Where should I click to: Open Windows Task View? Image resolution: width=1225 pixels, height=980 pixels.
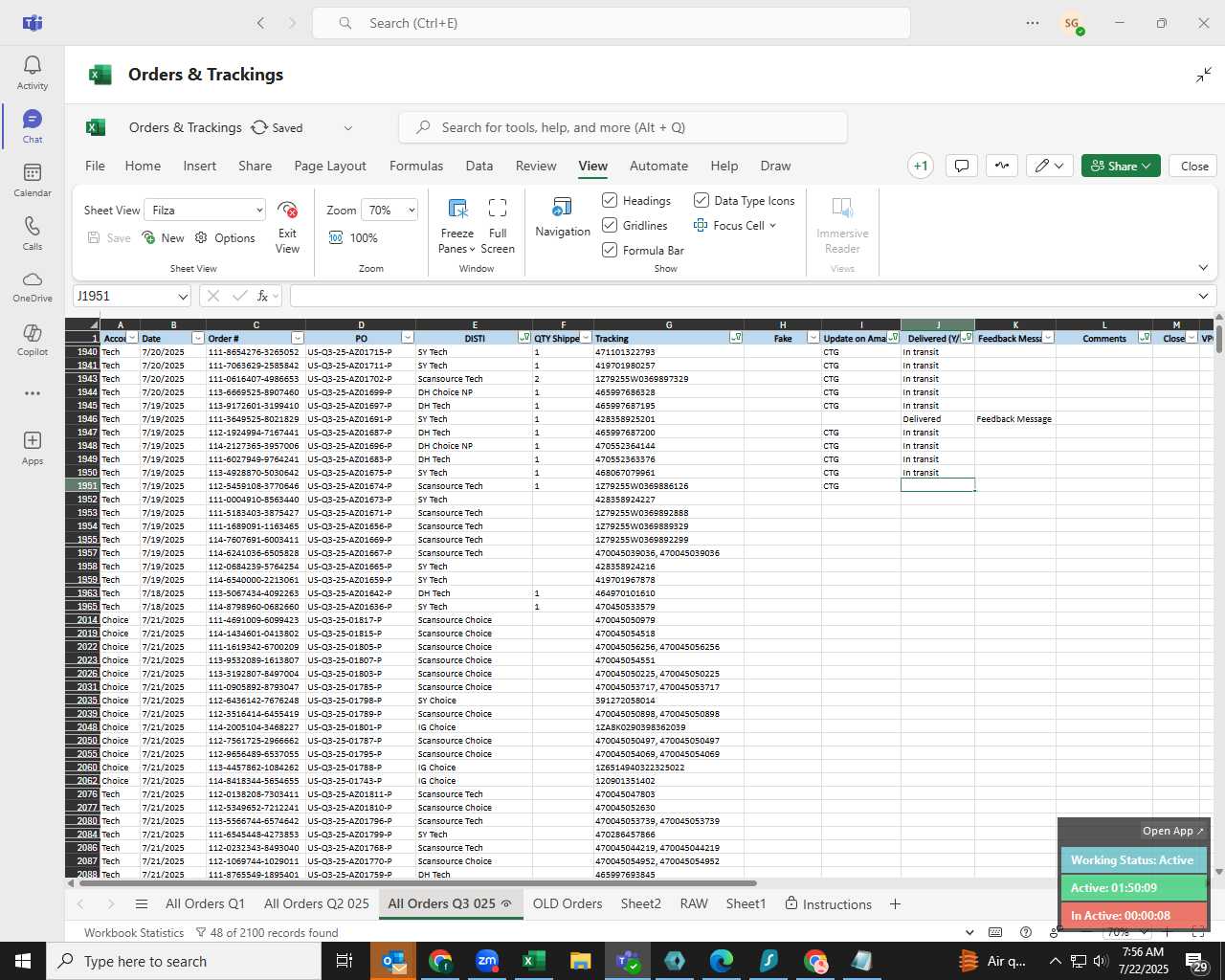point(344,961)
